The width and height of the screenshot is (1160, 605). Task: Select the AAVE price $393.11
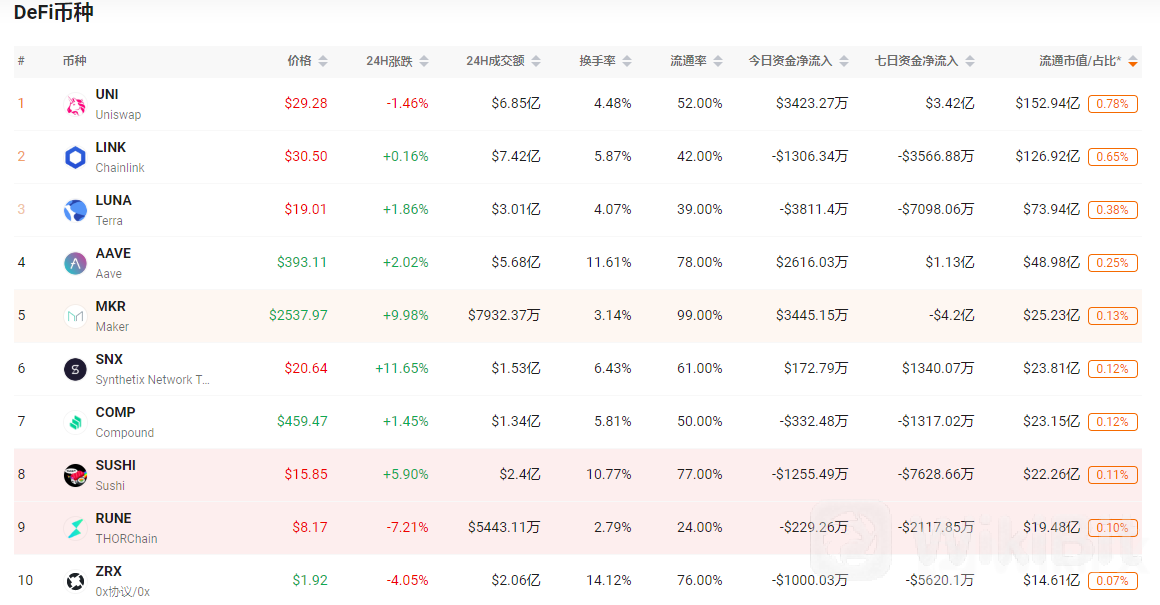302,263
